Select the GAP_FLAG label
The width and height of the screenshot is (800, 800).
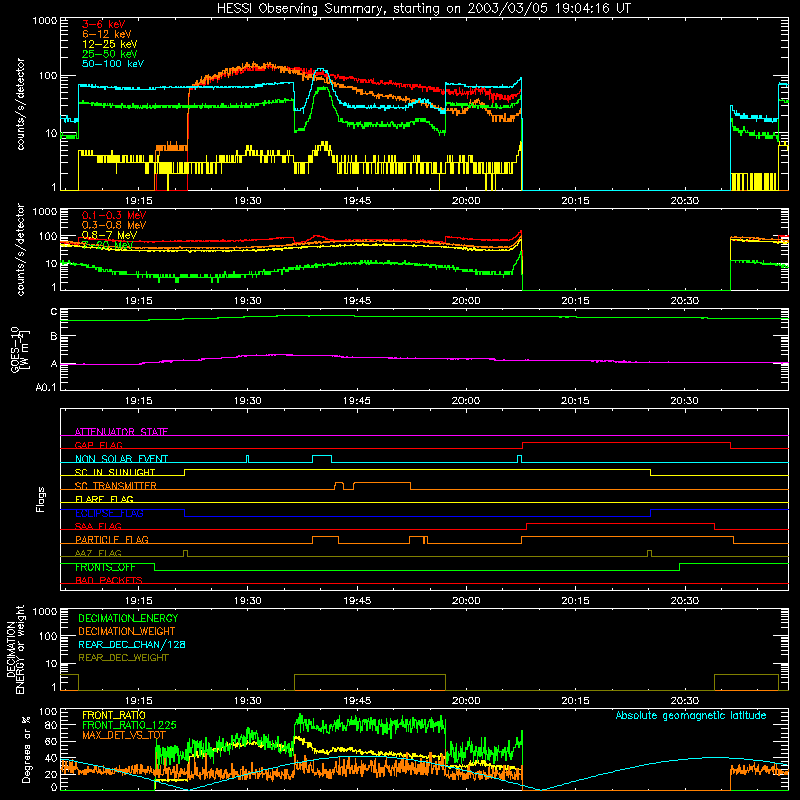click(99, 445)
